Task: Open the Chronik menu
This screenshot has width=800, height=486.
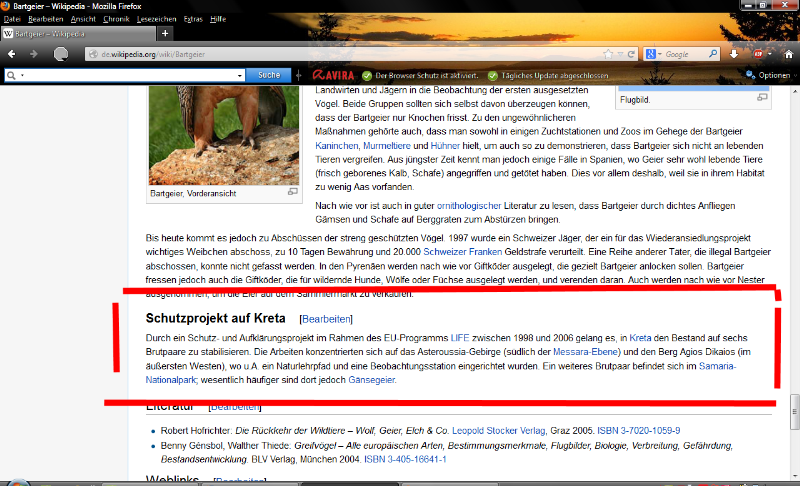Action: point(116,19)
